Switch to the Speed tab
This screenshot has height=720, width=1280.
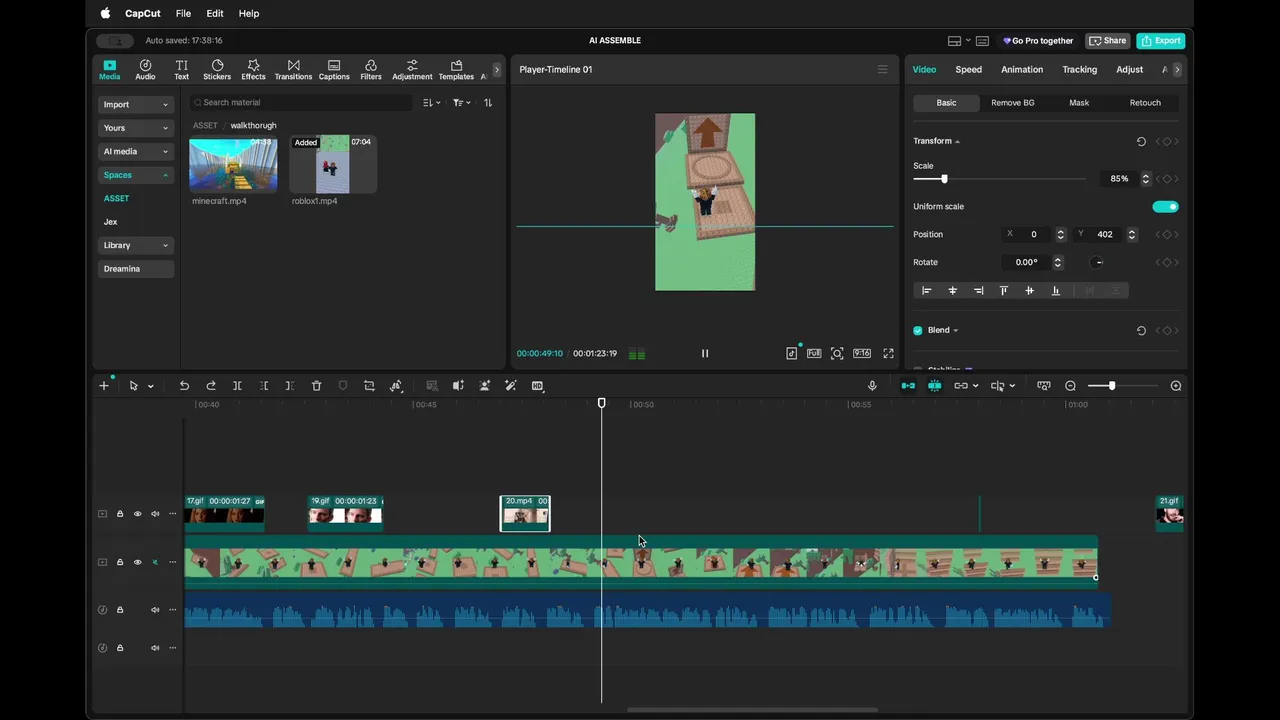(968, 70)
